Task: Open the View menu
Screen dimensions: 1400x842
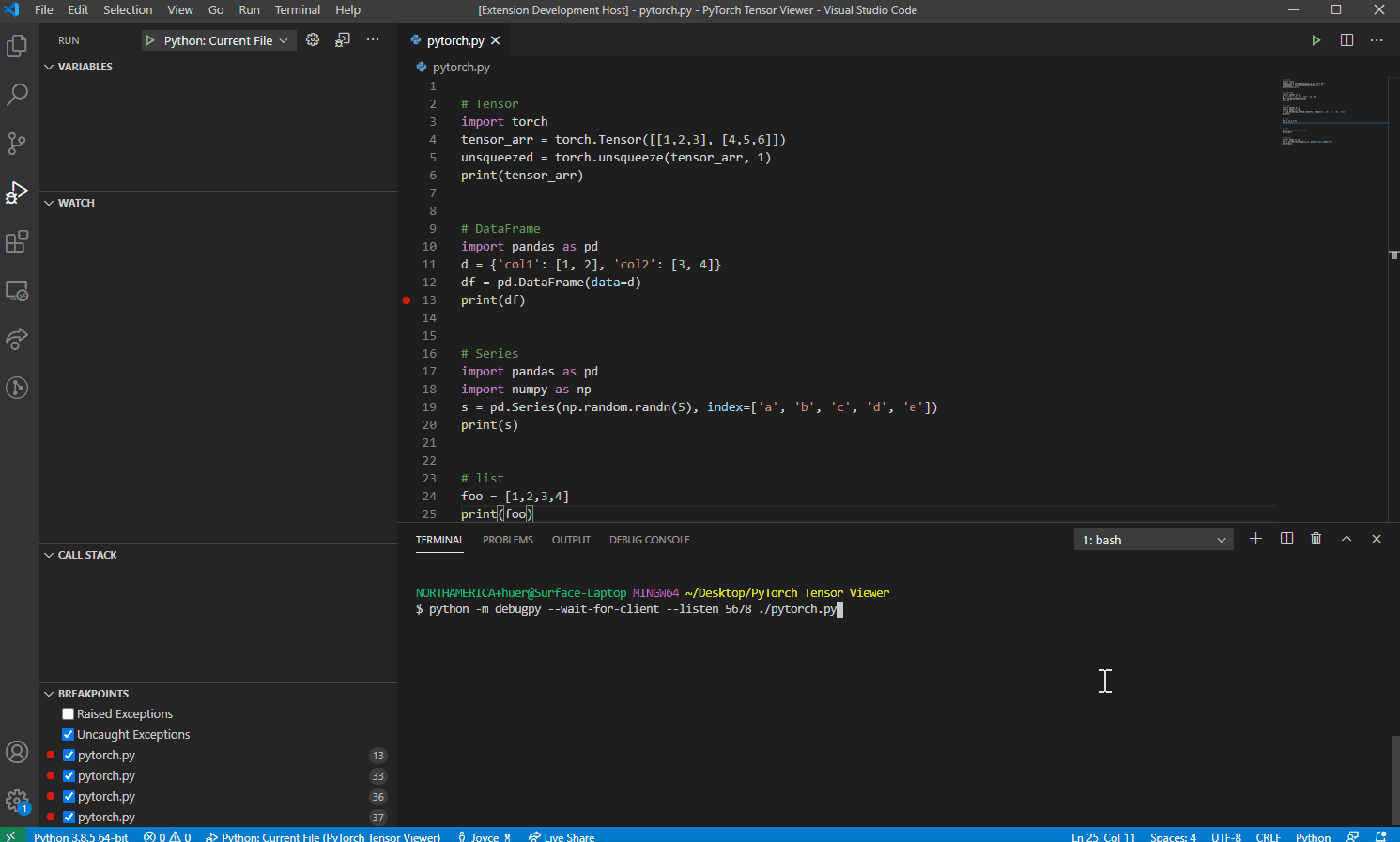Action: click(180, 9)
